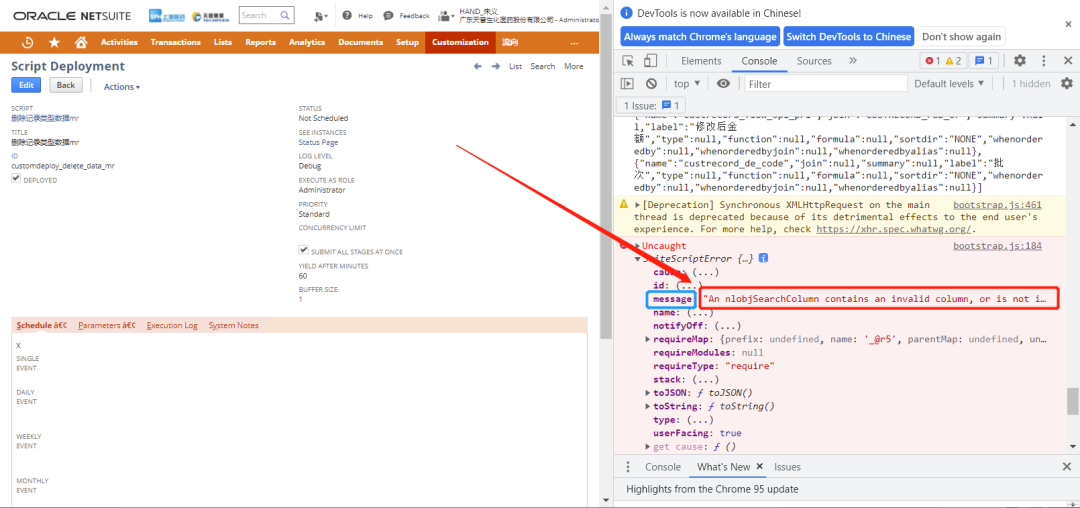Show the console sidebar icon
Screen dimensions: 1080x508
tap(627, 83)
